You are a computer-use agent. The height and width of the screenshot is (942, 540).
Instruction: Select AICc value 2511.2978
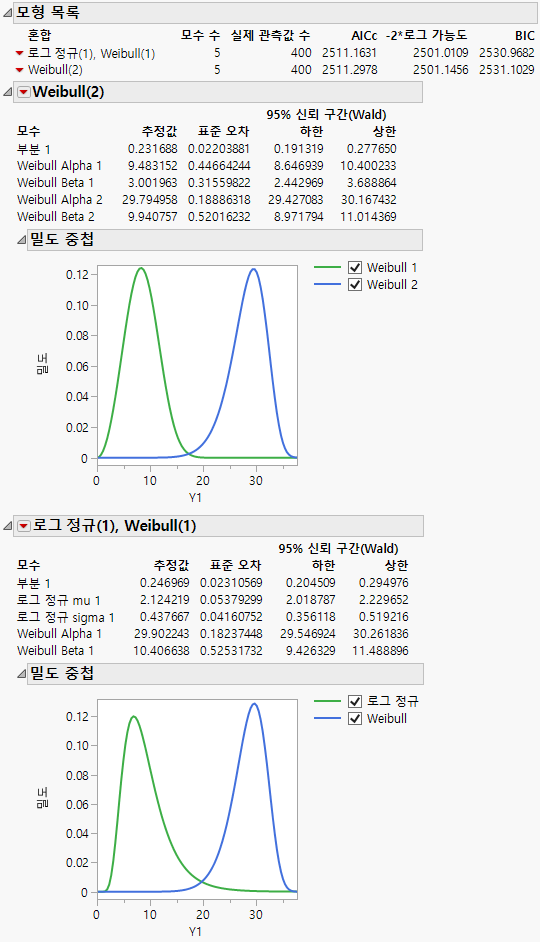pyautogui.click(x=350, y=70)
